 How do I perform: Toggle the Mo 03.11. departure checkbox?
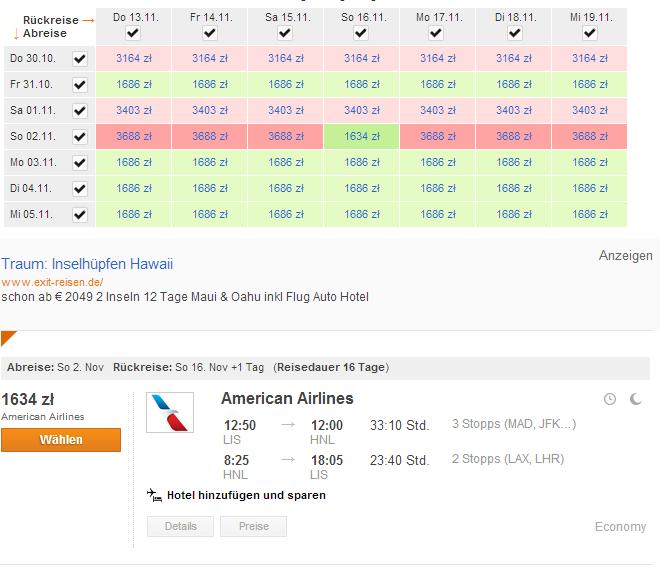(80, 163)
